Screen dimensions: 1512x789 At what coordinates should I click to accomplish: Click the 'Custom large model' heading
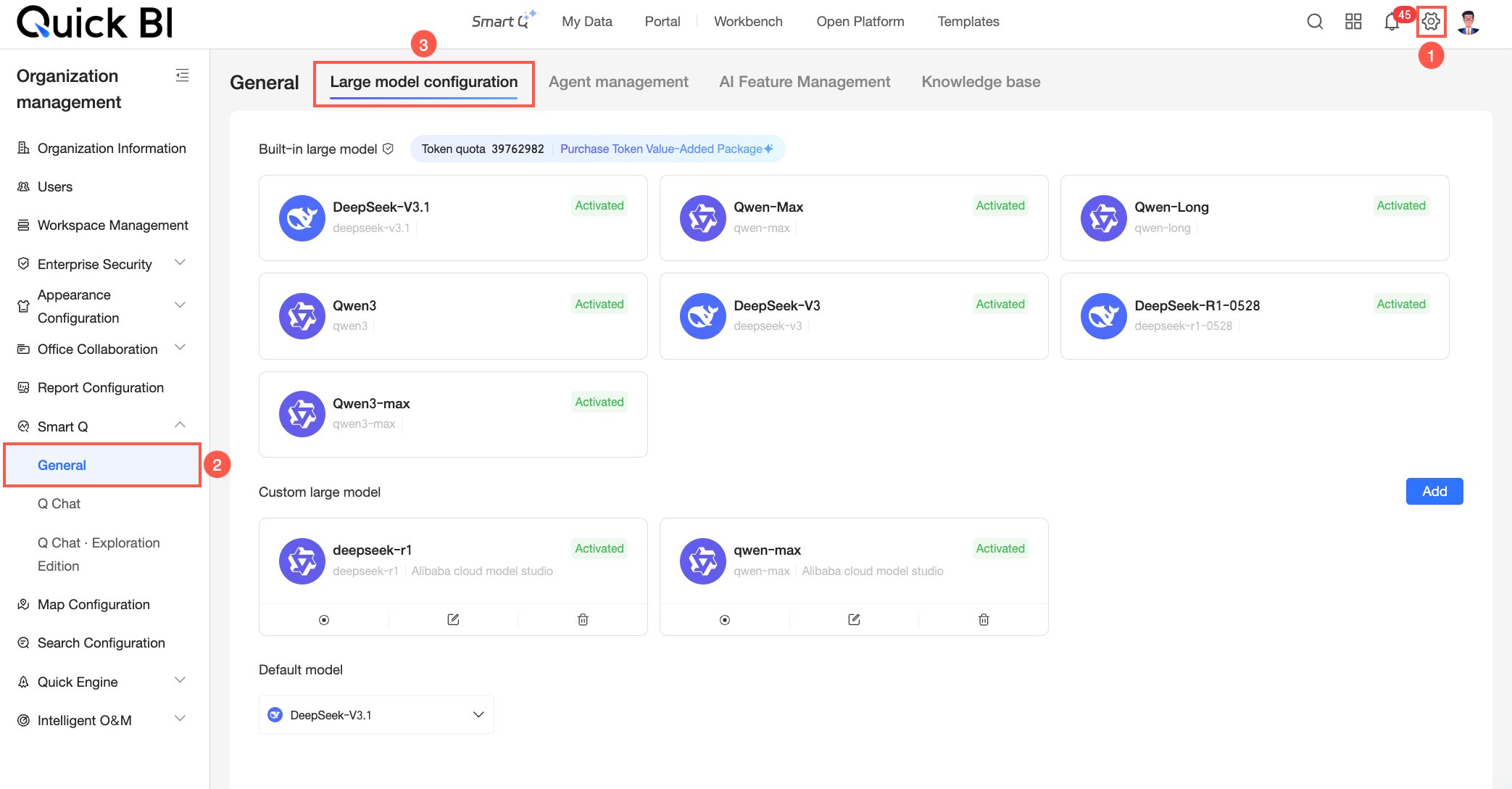320,492
